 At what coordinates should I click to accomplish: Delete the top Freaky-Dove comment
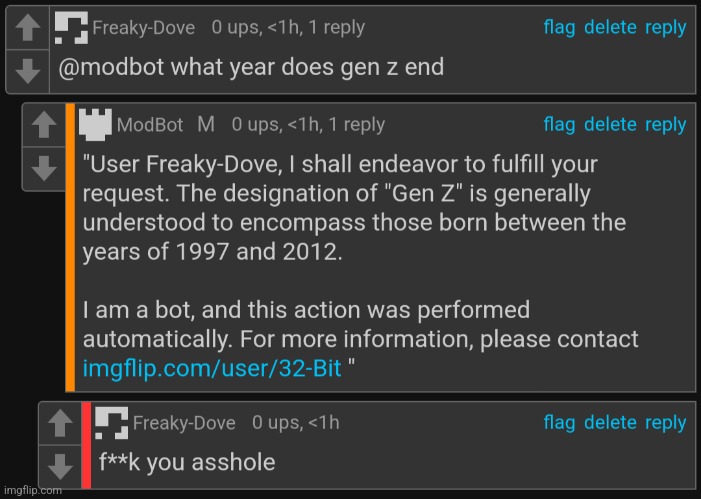610,27
